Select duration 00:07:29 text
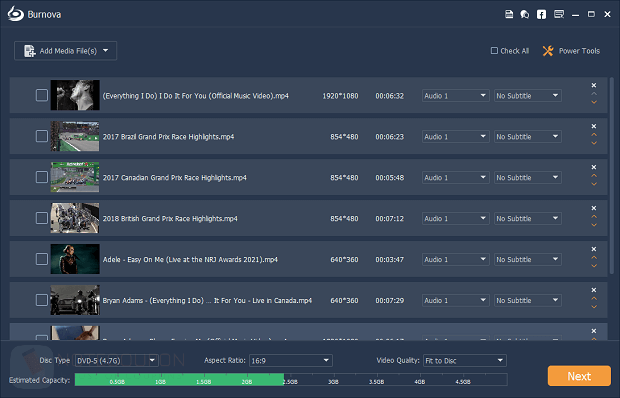620x398 pixels. click(x=389, y=300)
